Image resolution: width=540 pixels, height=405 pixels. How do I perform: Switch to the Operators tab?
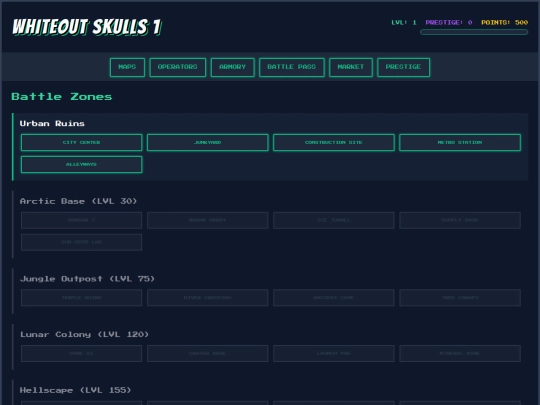178,67
